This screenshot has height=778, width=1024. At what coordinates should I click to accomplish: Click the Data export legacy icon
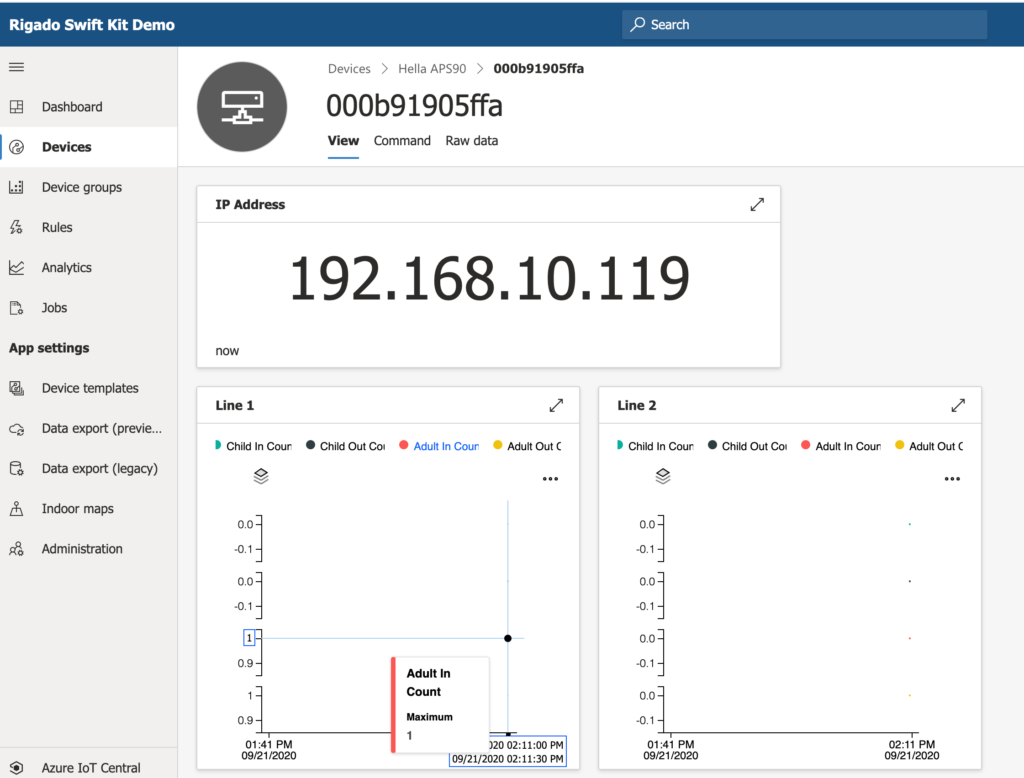[16, 468]
